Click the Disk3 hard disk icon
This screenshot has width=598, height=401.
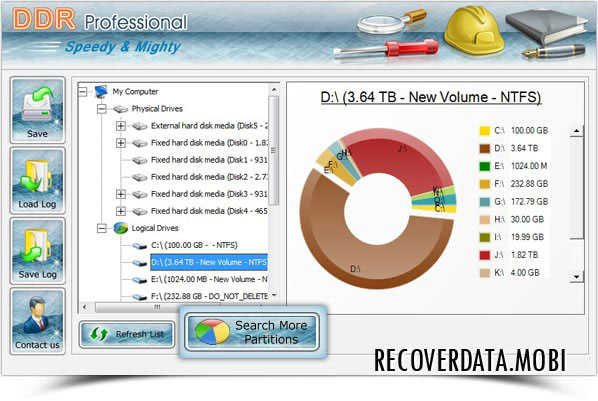140,195
